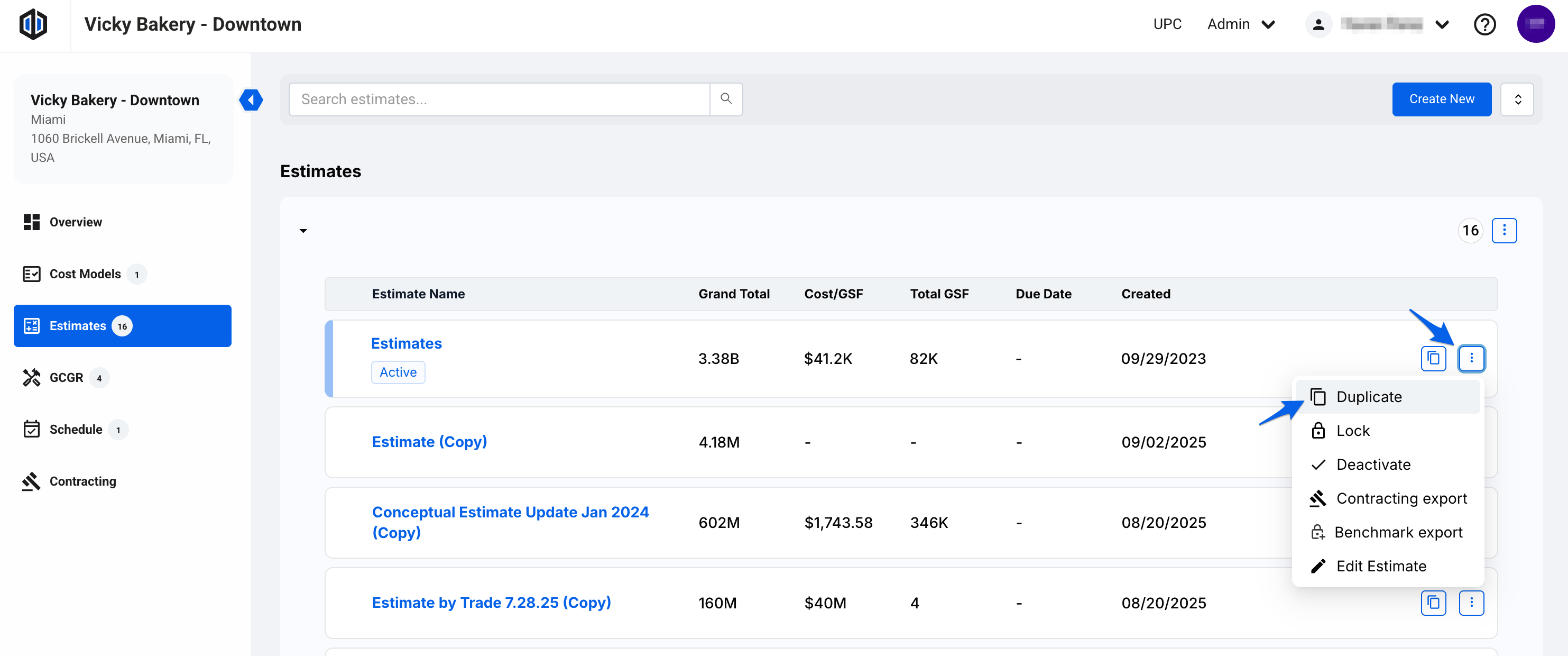Image resolution: width=1568 pixels, height=656 pixels.
Task: Click the app logo in header
Action: 33,24
